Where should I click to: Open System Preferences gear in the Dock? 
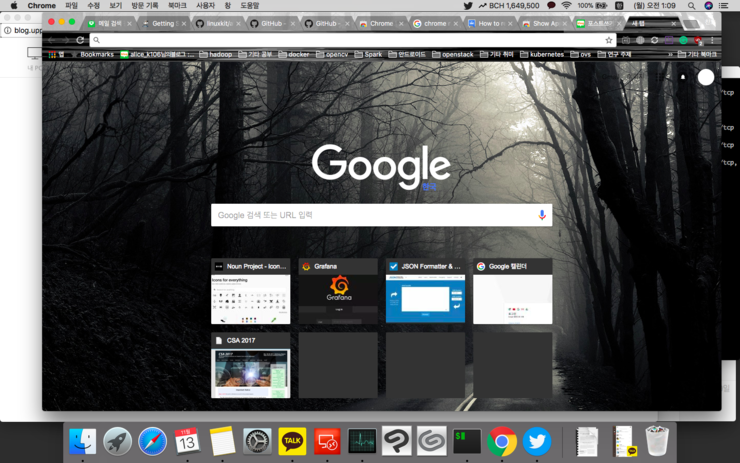coord(257,441)
